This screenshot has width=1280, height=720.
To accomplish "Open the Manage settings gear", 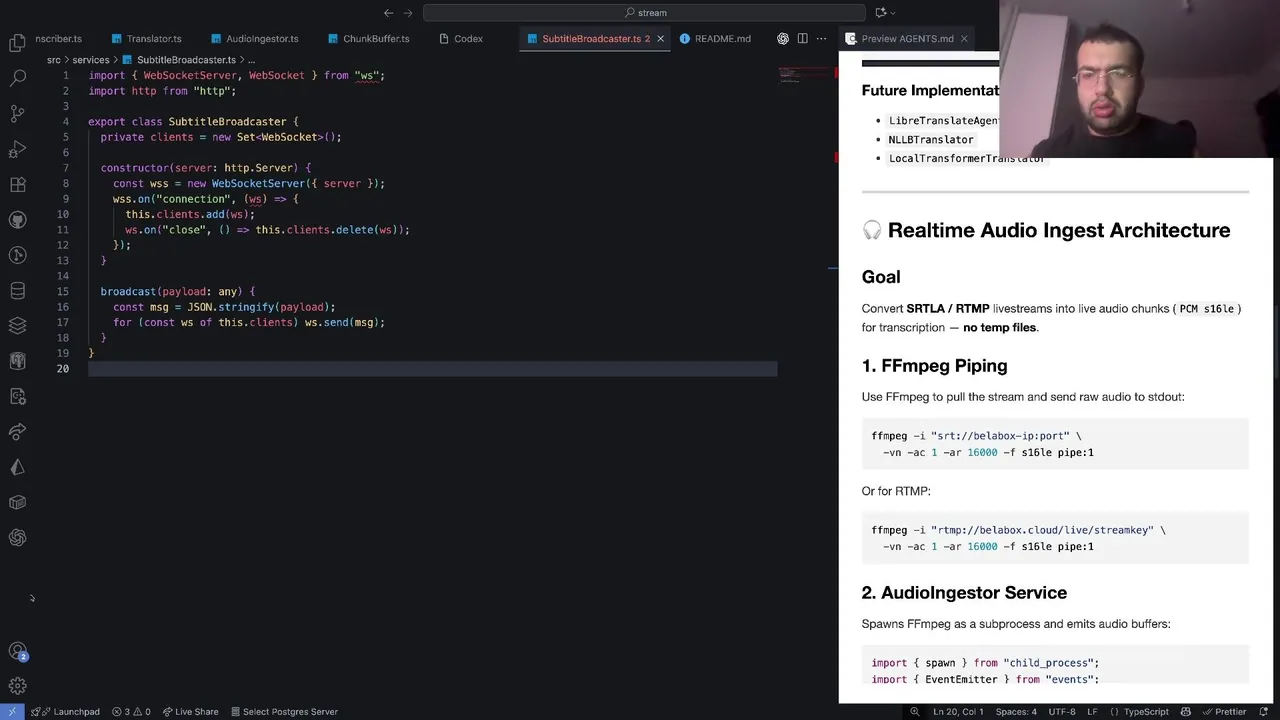I will [x=17, y=686].
